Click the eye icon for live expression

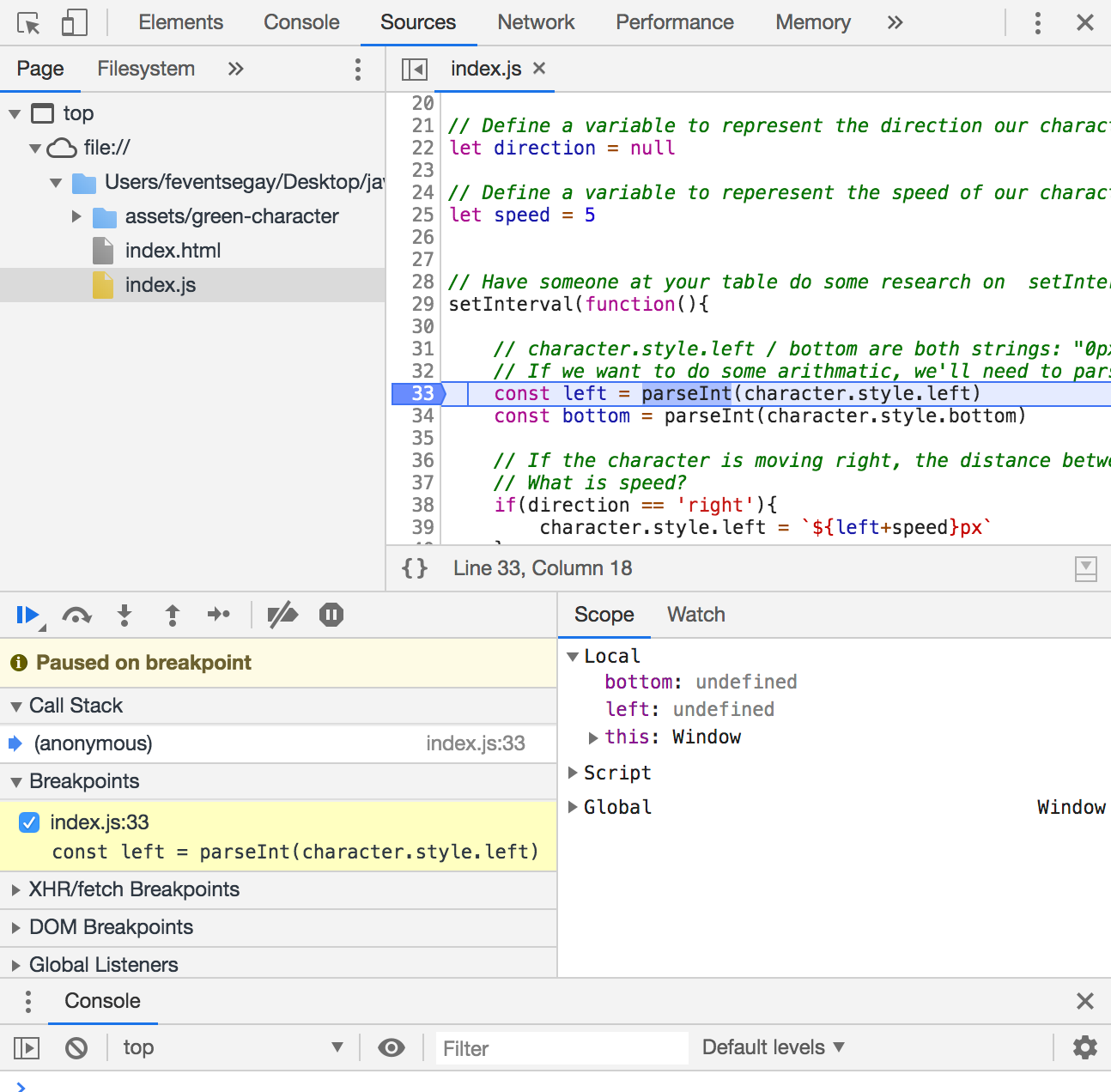point(392,1047)
